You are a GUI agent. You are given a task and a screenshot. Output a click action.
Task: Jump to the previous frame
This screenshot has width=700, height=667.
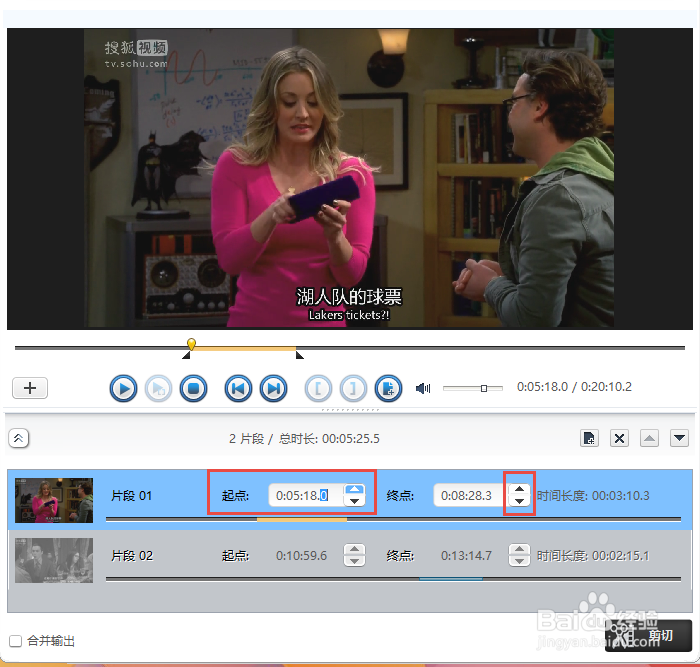coord(238,388)
